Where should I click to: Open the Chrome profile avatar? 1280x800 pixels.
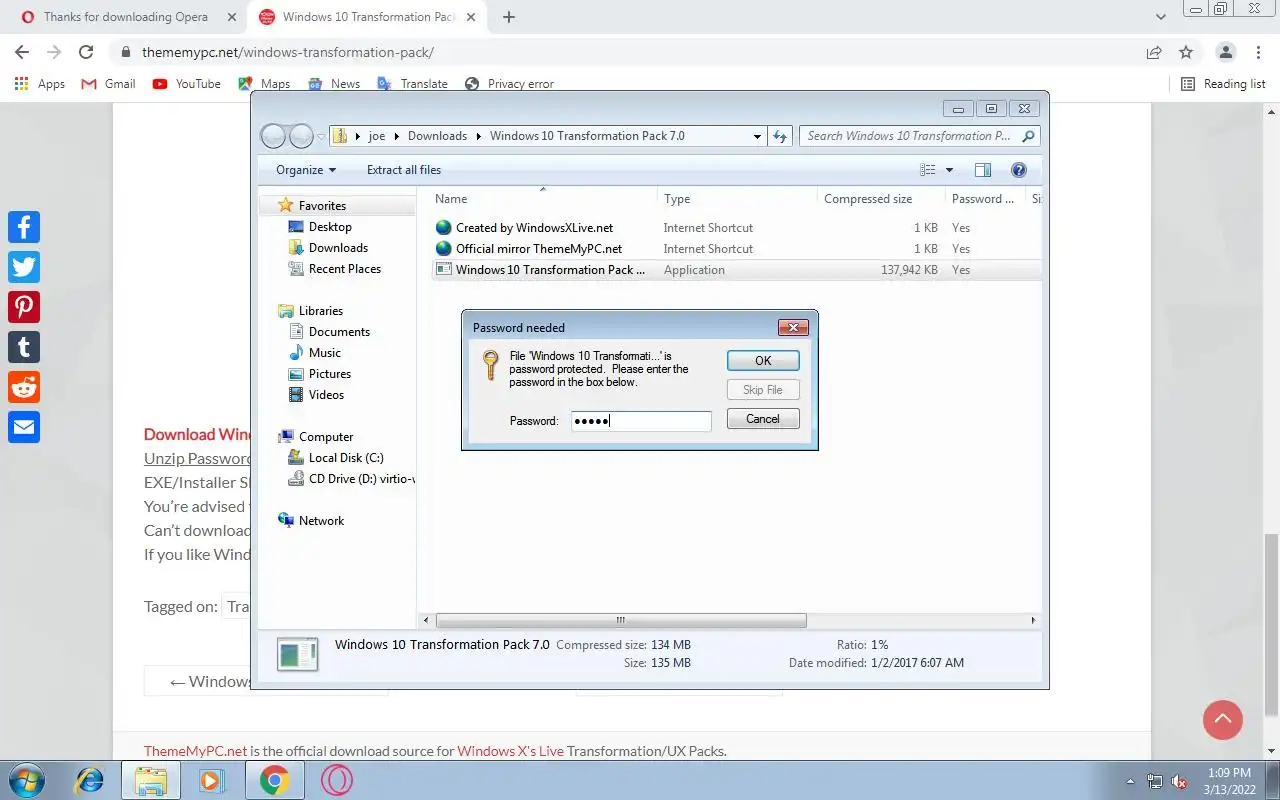1225,52
